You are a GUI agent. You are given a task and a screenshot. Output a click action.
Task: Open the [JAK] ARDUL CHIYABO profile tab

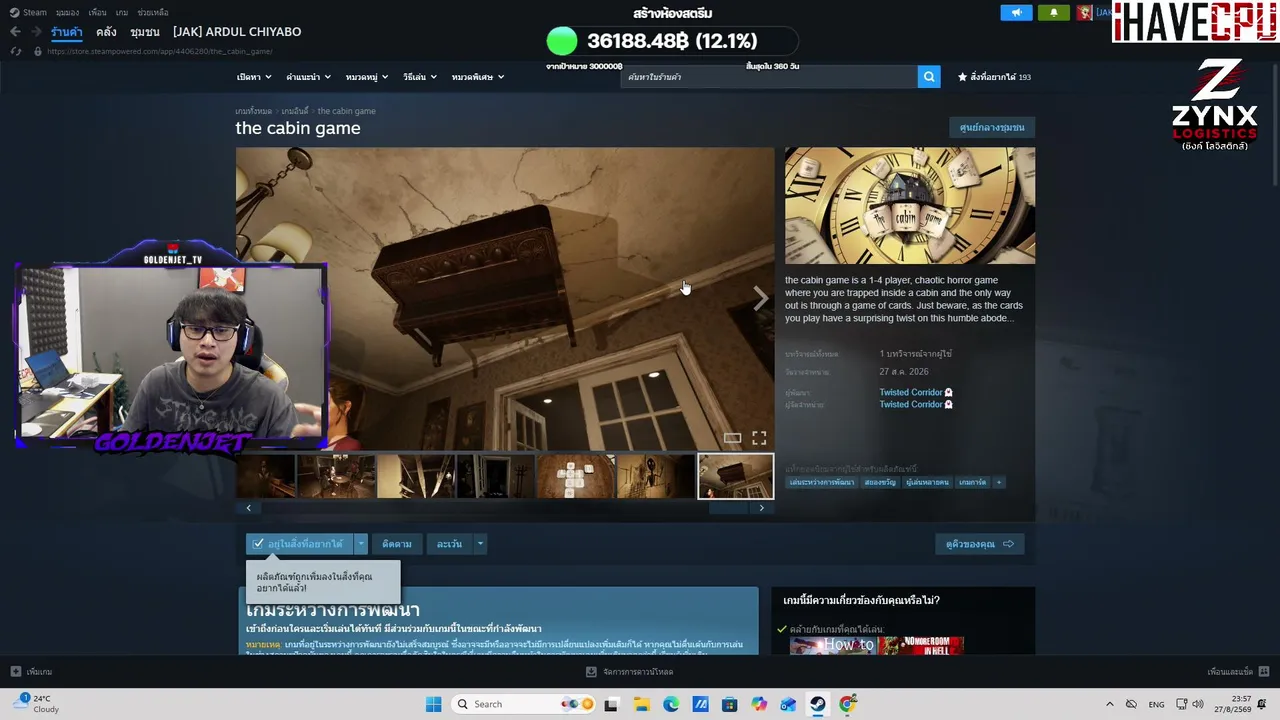pyautogui.click(x=237, y=32)
